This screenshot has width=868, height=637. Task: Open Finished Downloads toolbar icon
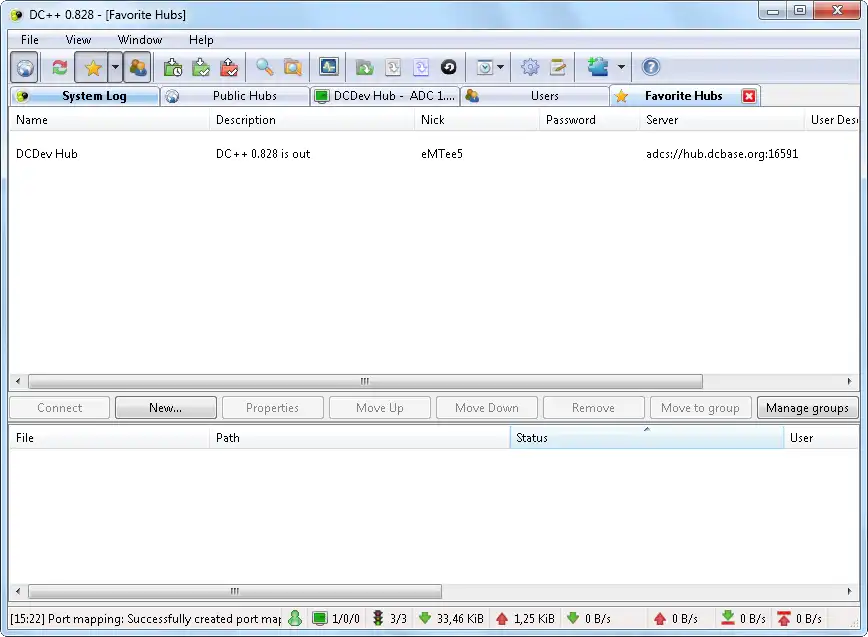coord(200,68)
